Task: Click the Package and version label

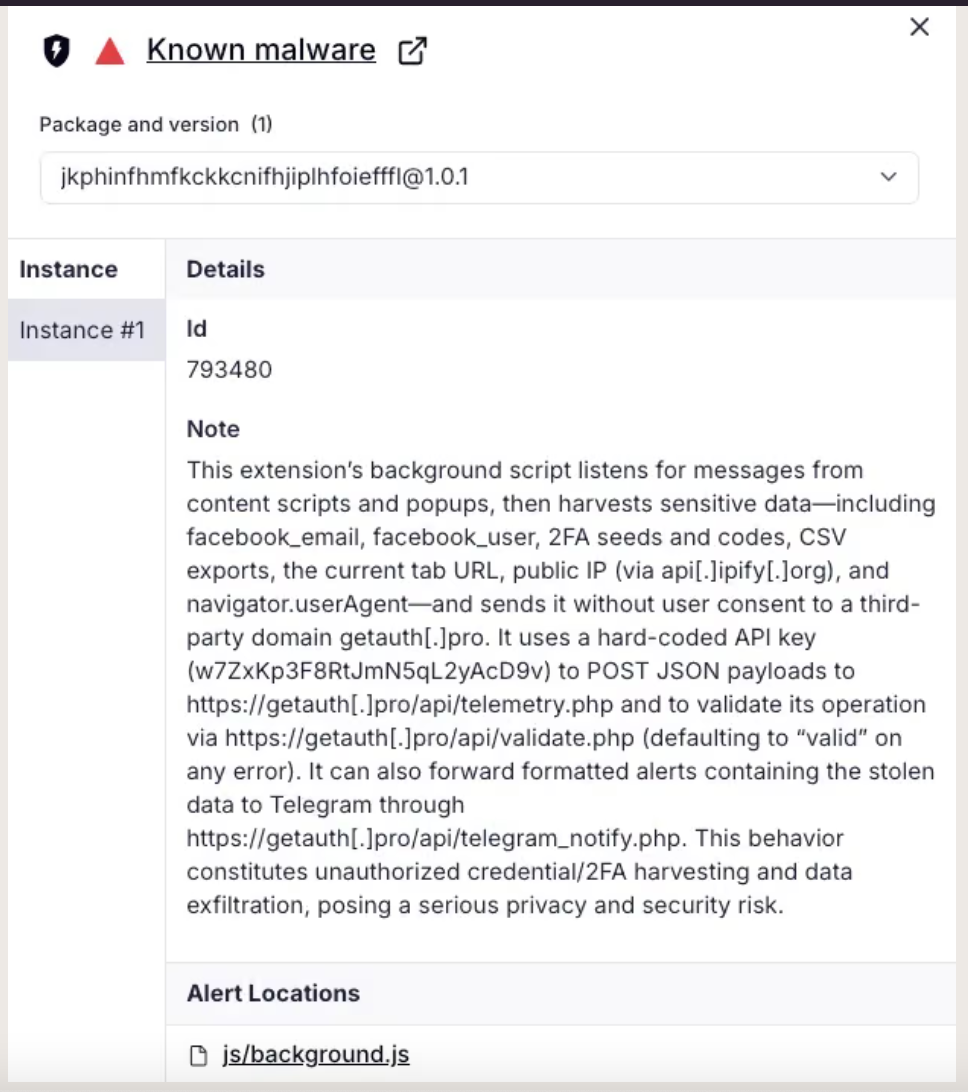Action: point(139,125)
